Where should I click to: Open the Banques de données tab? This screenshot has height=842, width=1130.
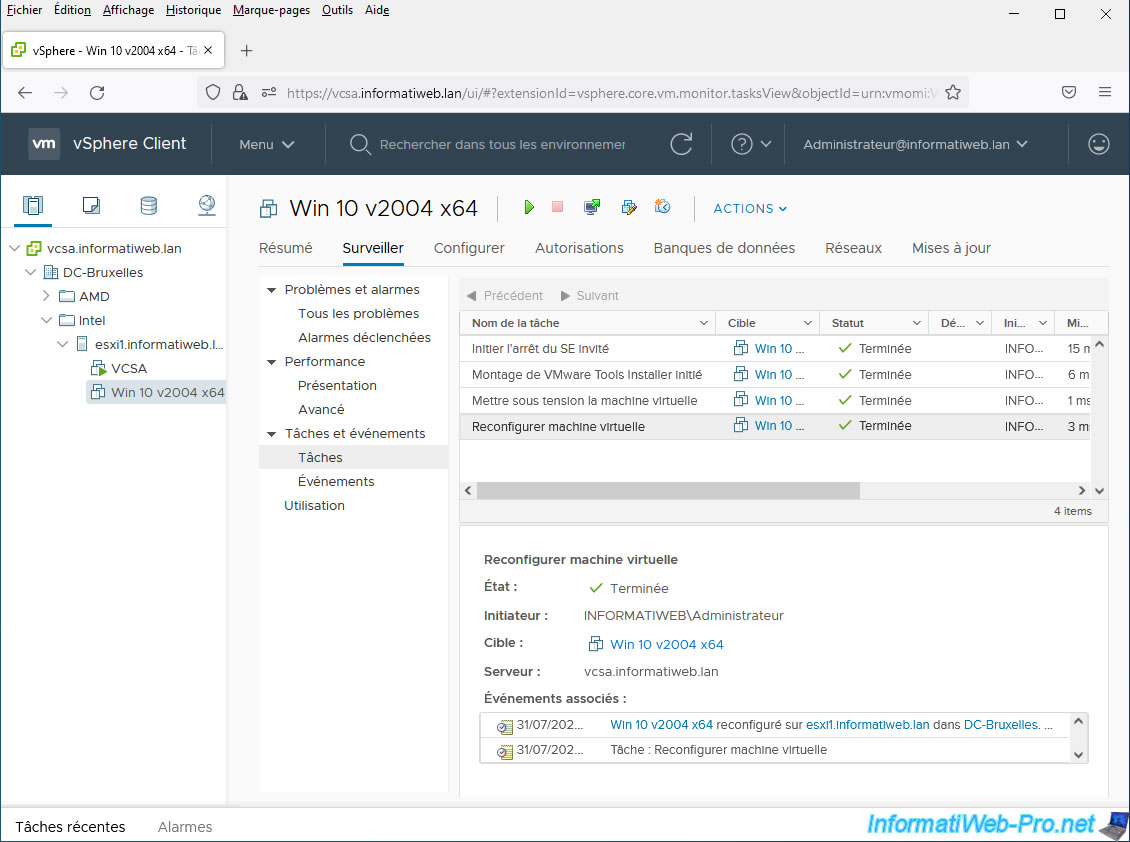tap(724, 248)
